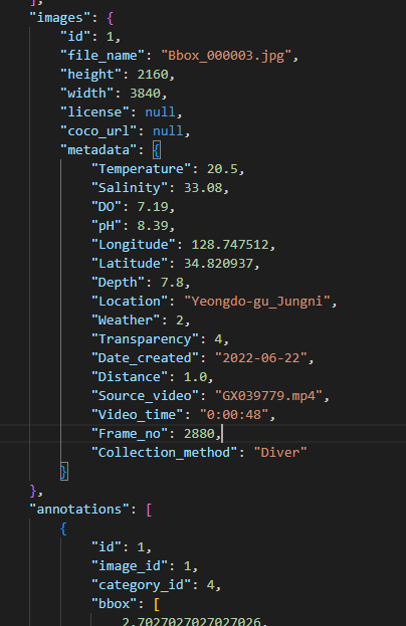406x626 pixels.
Task: Click the "license" key
Action: click(x=95, y=112)
